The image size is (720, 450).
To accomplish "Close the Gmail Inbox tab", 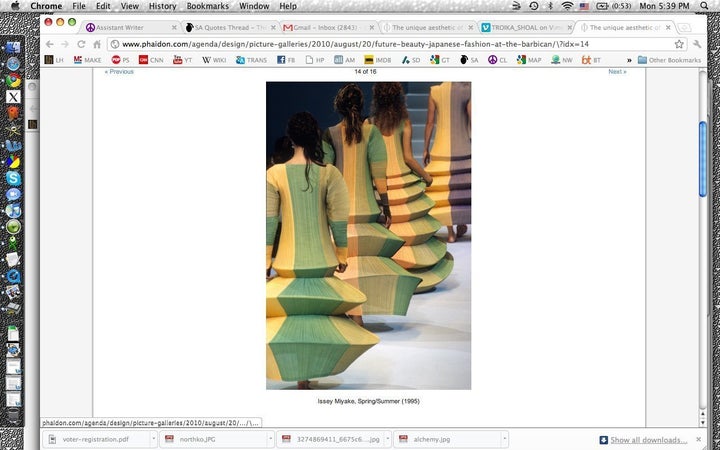I will coord(371,28).
